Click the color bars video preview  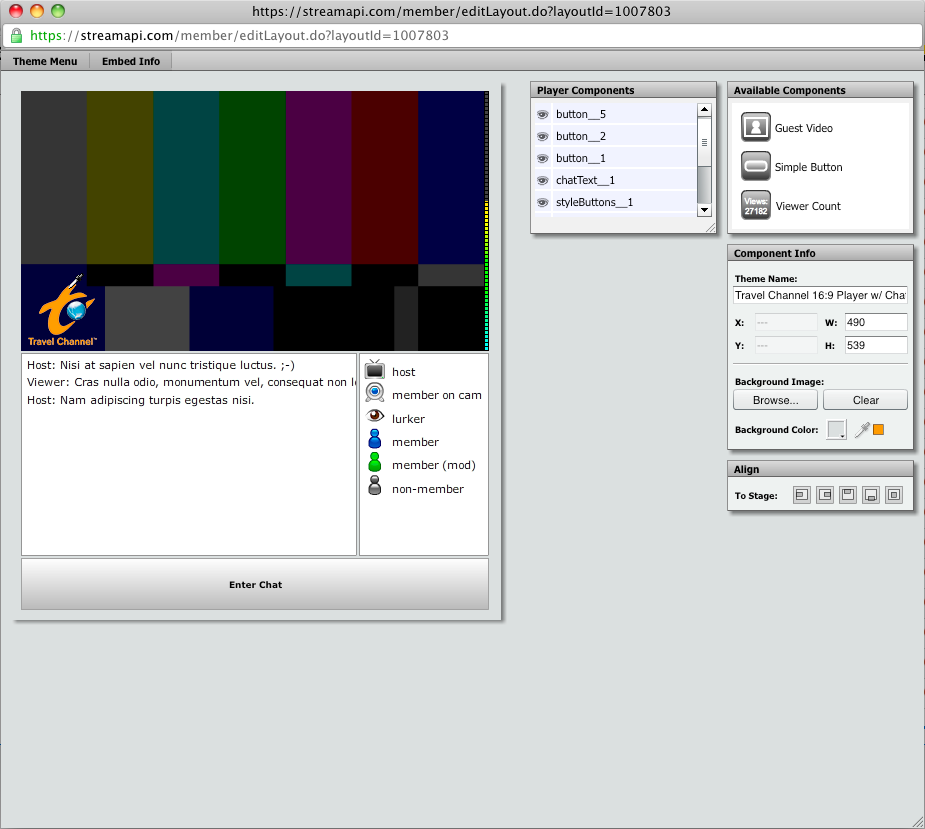click(252, 221)
